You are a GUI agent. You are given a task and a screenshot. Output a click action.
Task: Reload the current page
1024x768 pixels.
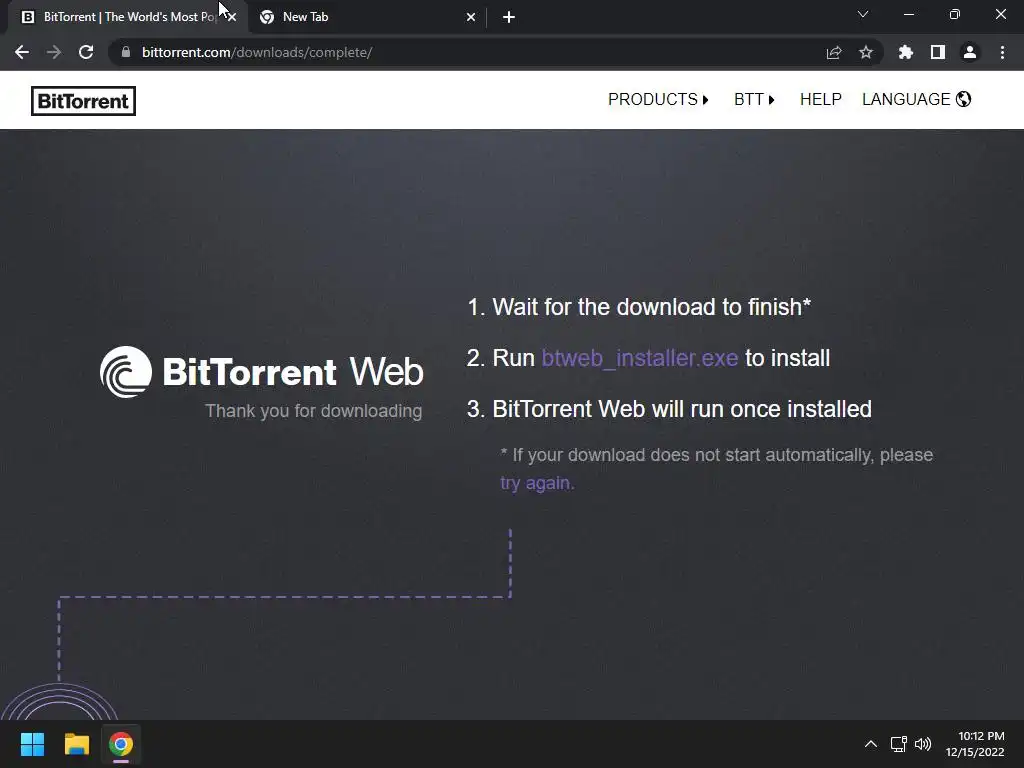coord(86,52)
